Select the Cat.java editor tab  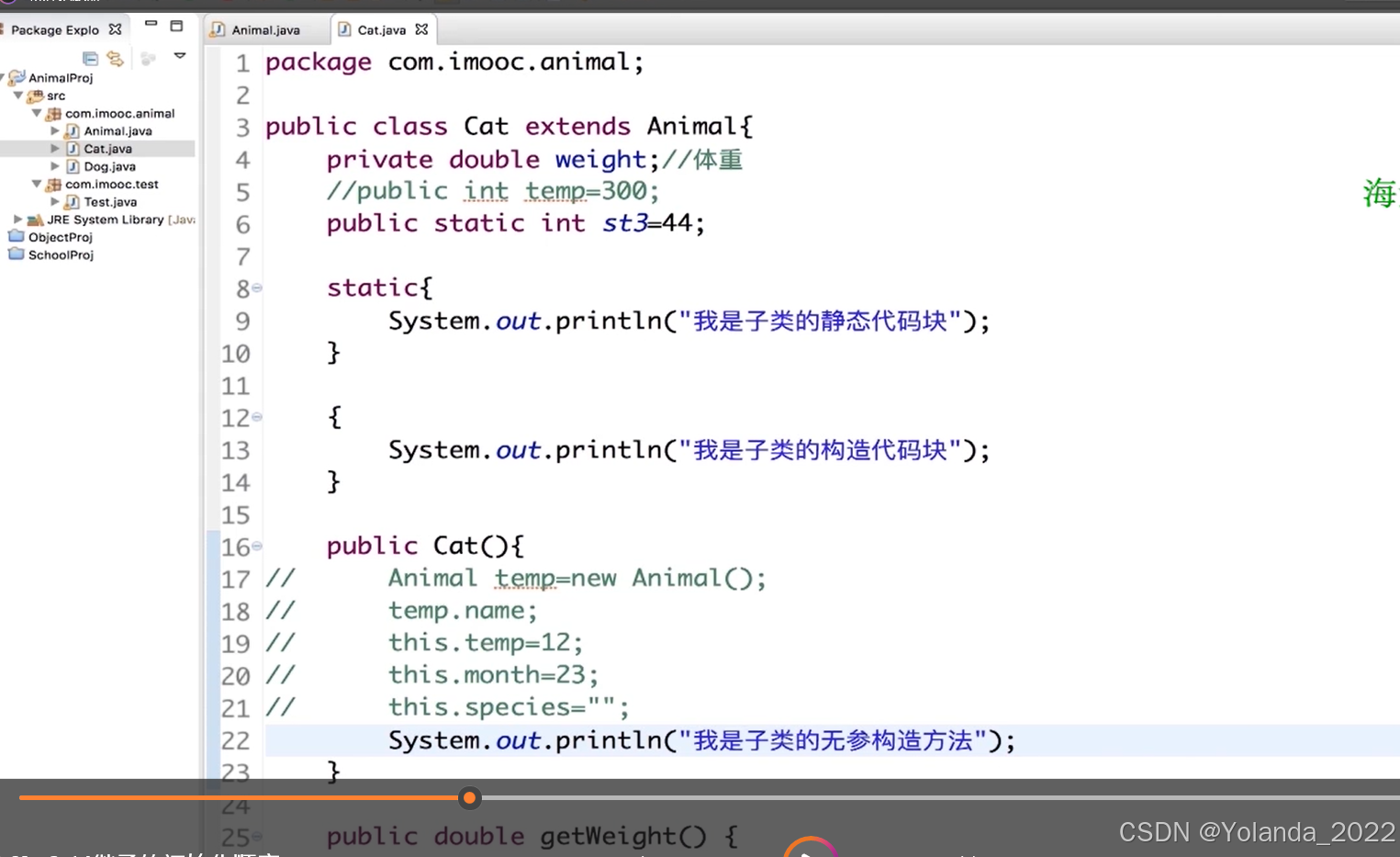pyautogui.click(x=382, y=29)
